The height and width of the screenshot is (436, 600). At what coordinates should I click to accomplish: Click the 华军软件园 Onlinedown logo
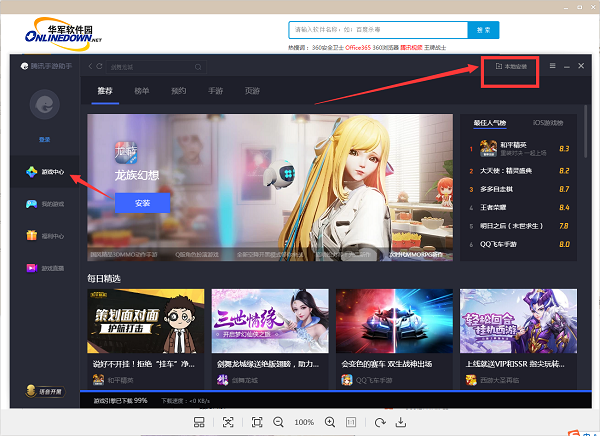(x=64, y=34)
